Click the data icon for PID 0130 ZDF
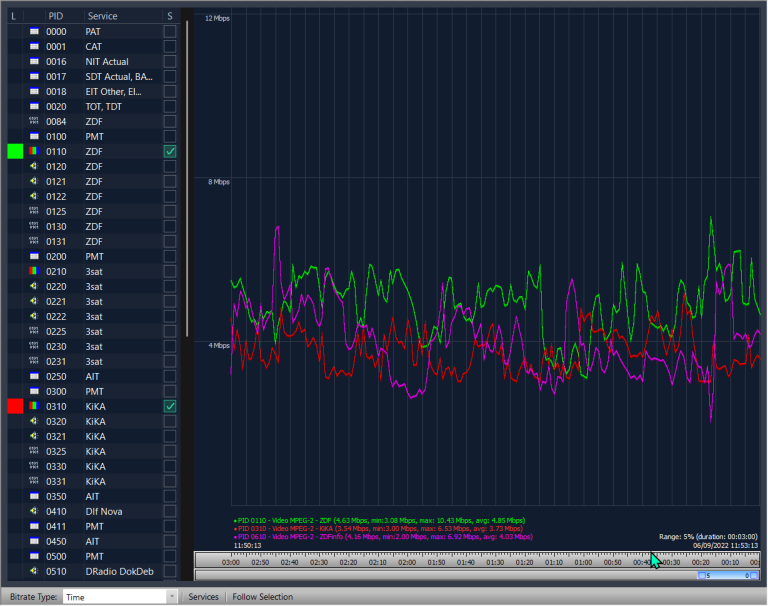 [x=34, y=226]
